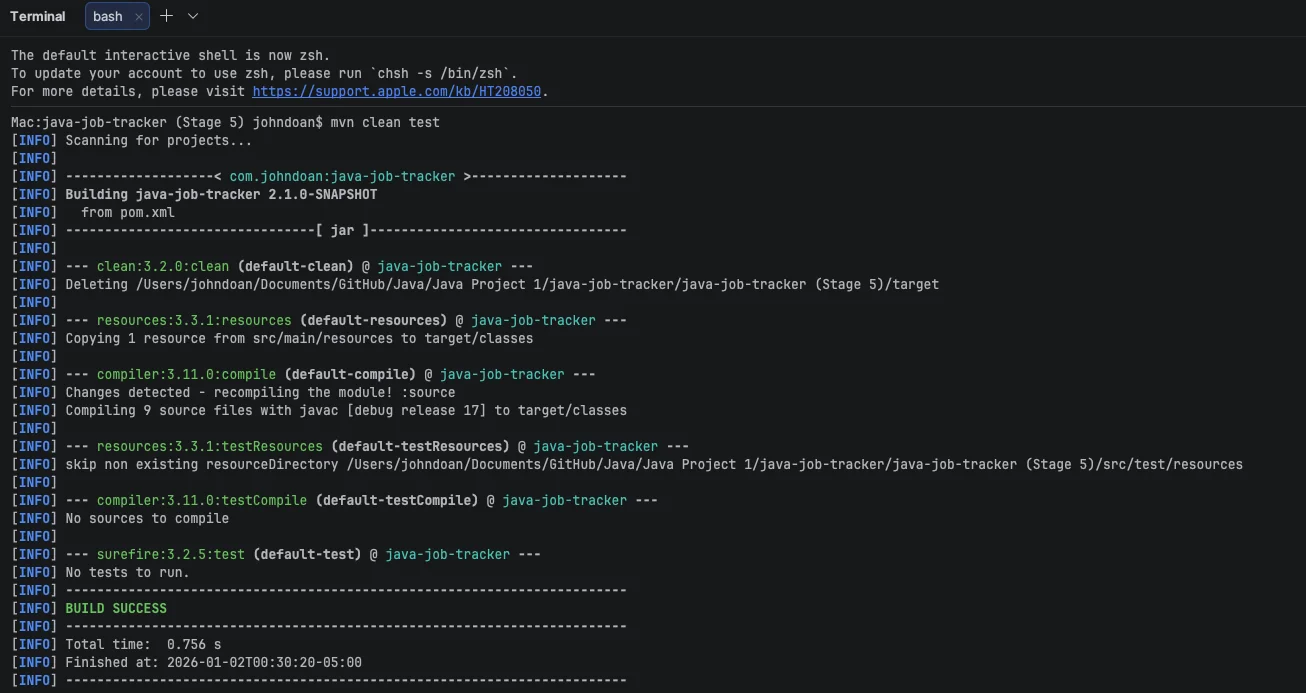Click 'Scanning for projects...' line
This screenshot has width=1306, height=693.
(159, 140)
